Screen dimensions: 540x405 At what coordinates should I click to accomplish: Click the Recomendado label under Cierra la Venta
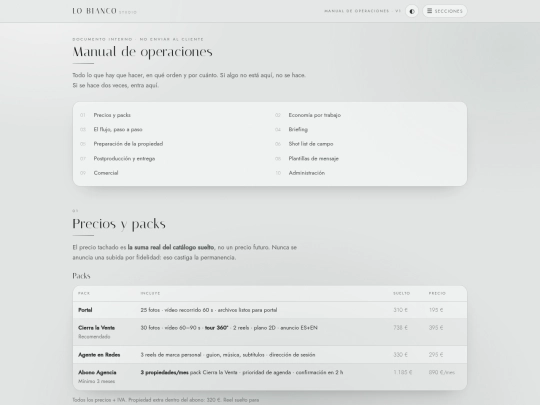click(x=94, y=336)
